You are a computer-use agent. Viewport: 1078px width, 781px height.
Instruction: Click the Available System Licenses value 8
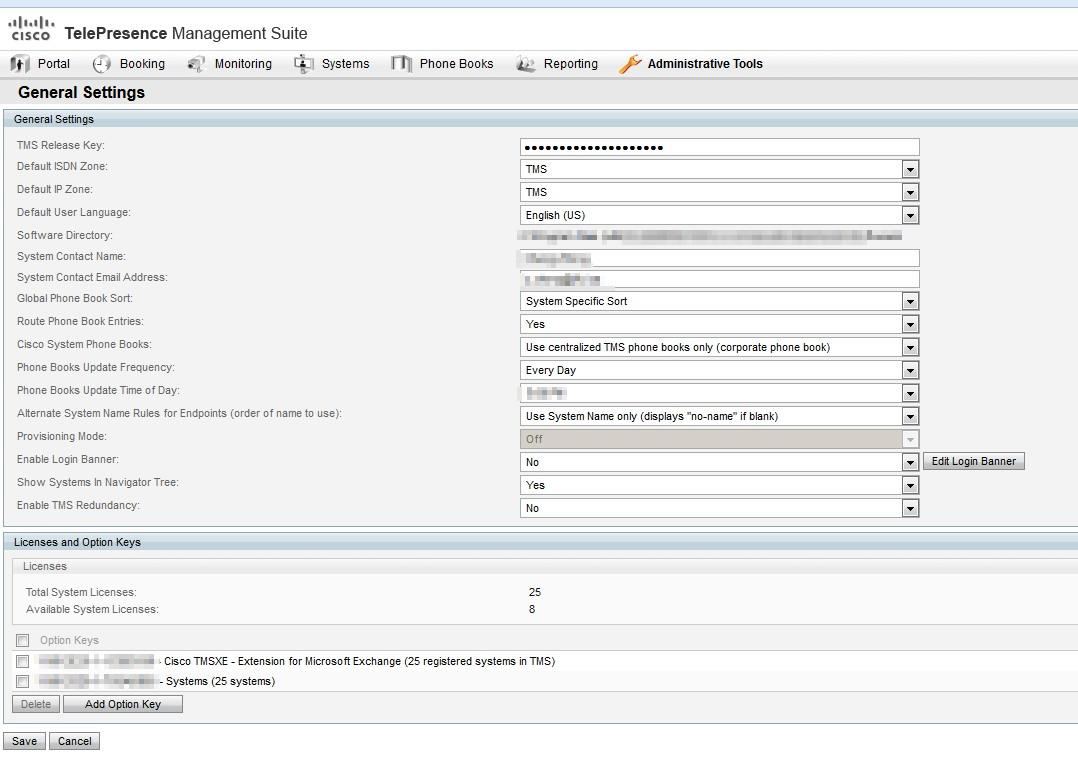532,609
